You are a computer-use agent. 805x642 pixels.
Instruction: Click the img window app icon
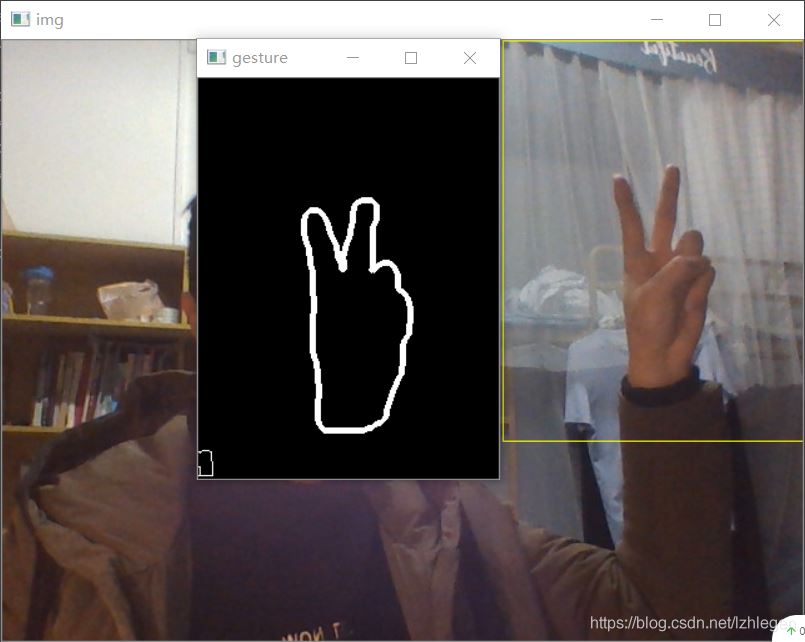pyautogui.click(x=21, y=20)
